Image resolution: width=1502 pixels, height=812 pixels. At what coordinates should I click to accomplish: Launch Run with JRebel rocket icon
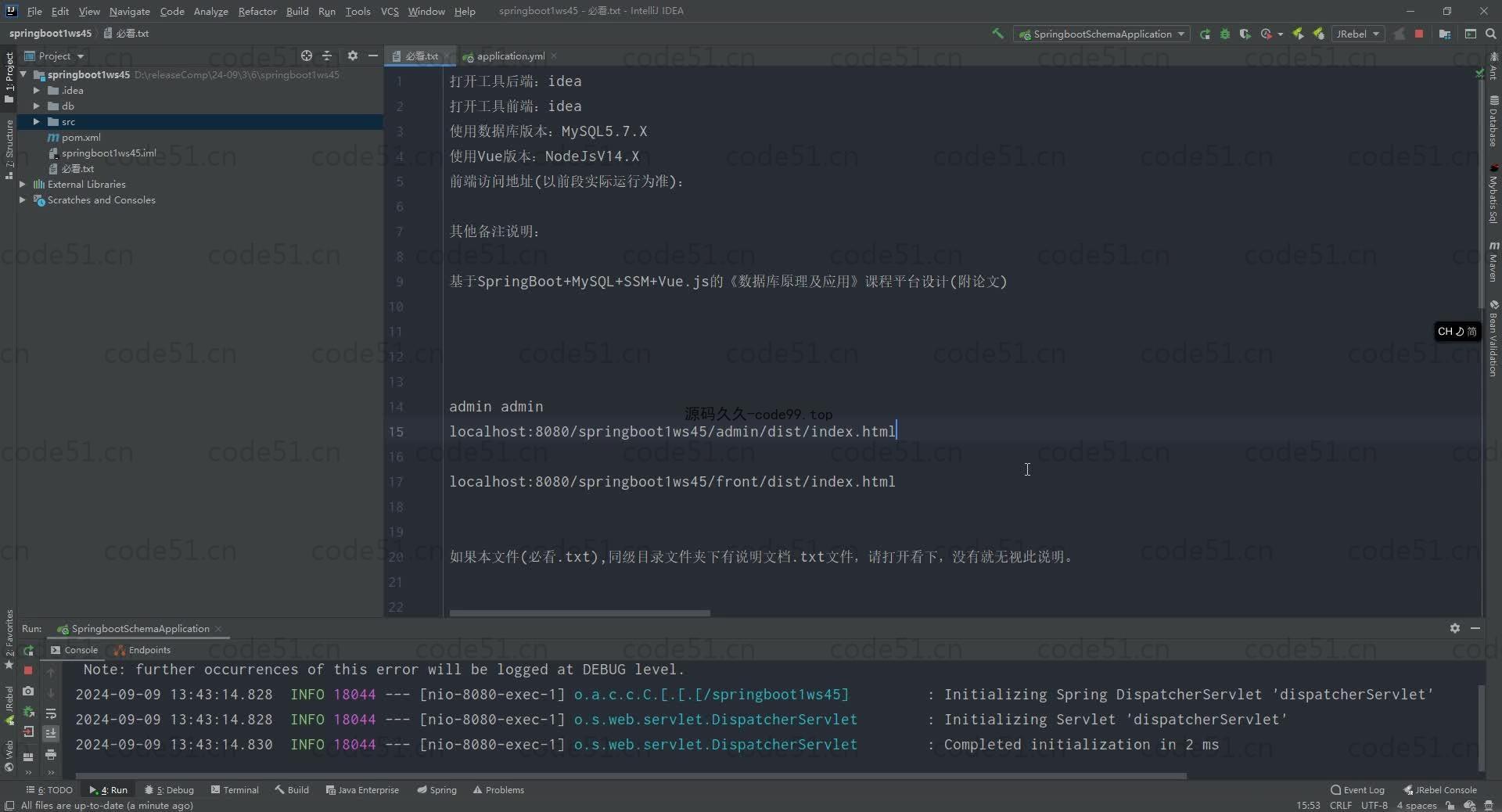(1298, 34)
